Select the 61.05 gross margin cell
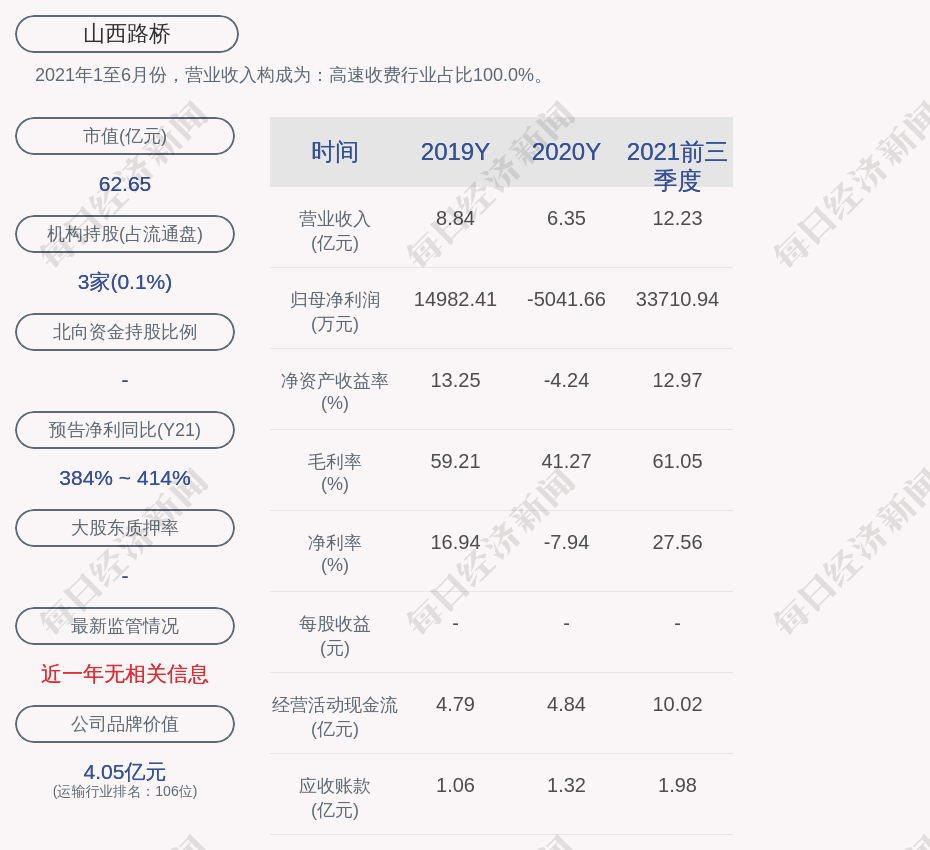930x850 pixels. [x=677, y=461]
